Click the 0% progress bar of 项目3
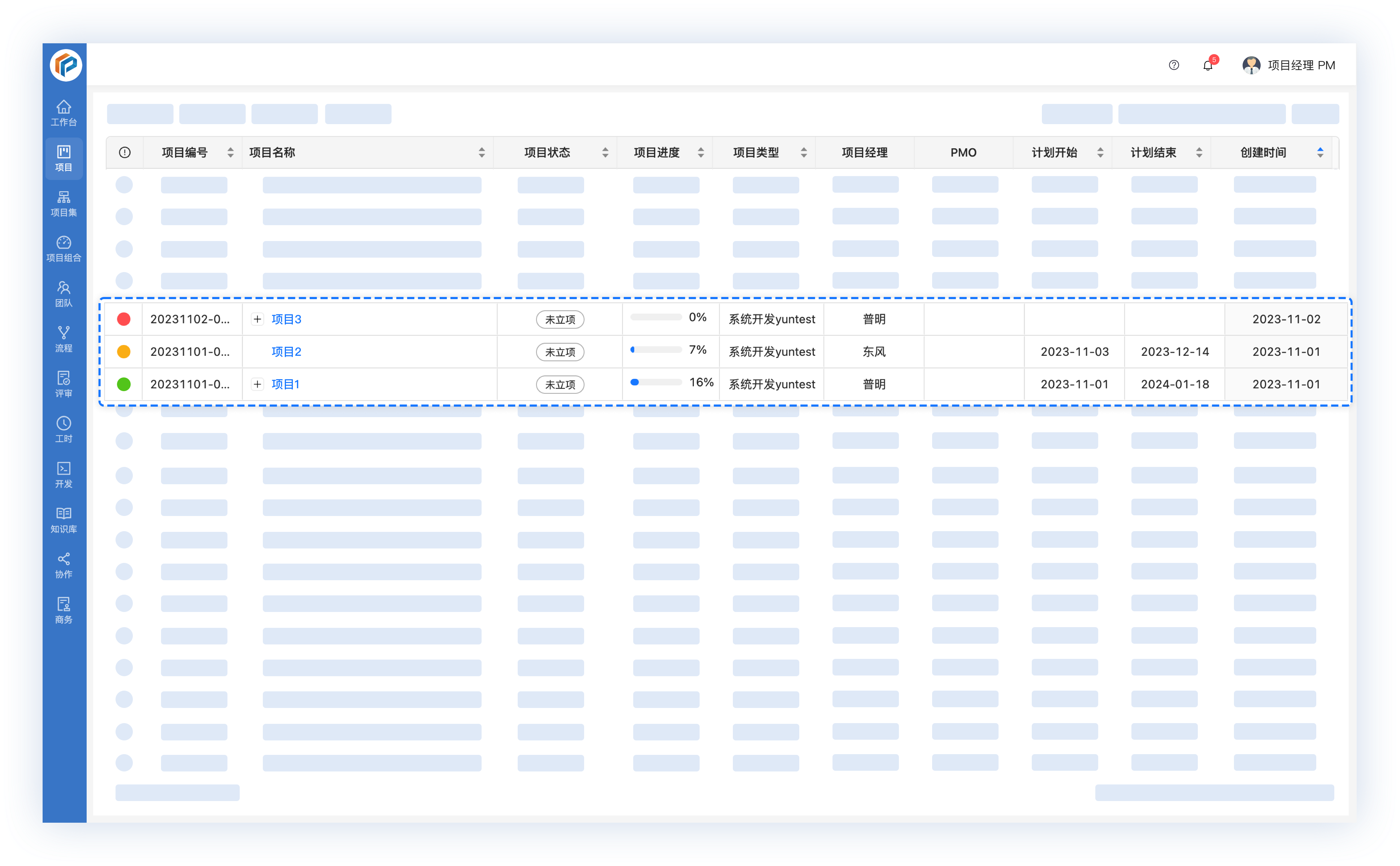The image size is (1400, 866). click(656, 317)
